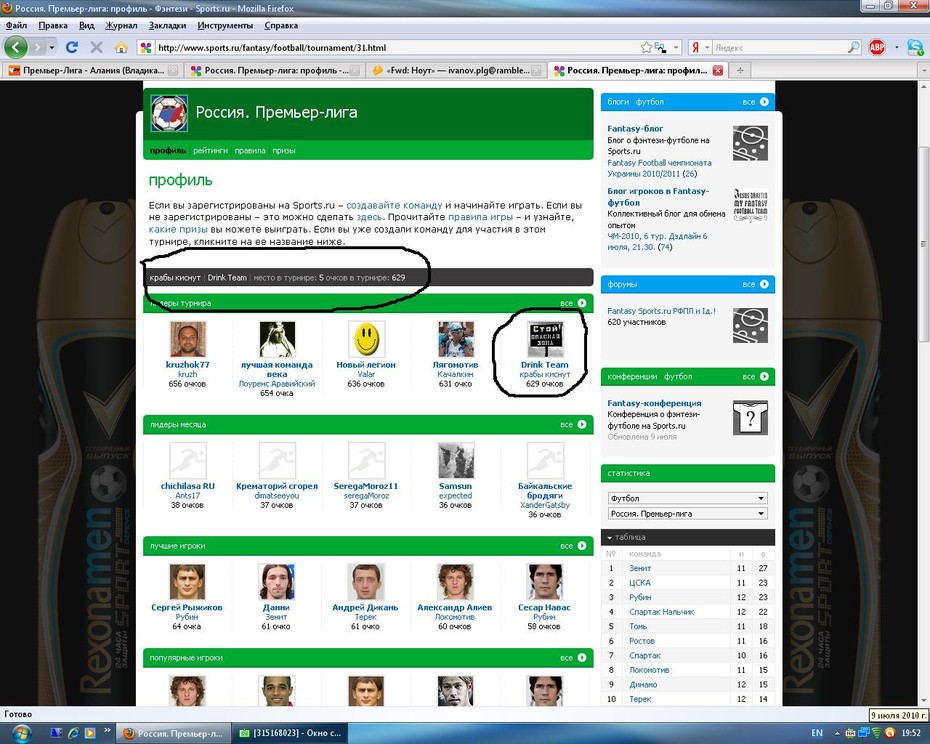Screen dimensions: 930x744
Task: Click the Fantasy-конференция link
Action: click(654, 403)
